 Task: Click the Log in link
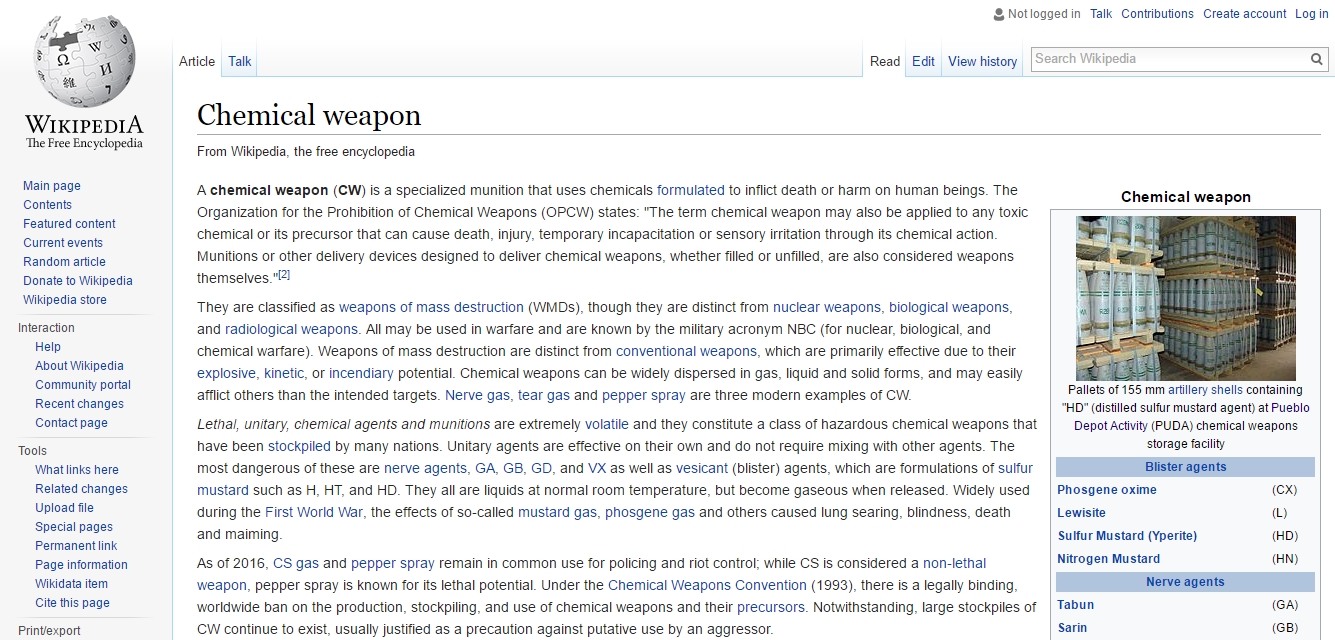pyautogui.click(x=1311, y=14)
